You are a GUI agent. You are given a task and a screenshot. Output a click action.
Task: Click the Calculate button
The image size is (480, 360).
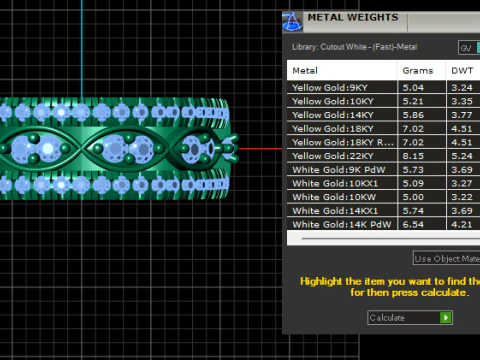410,317
